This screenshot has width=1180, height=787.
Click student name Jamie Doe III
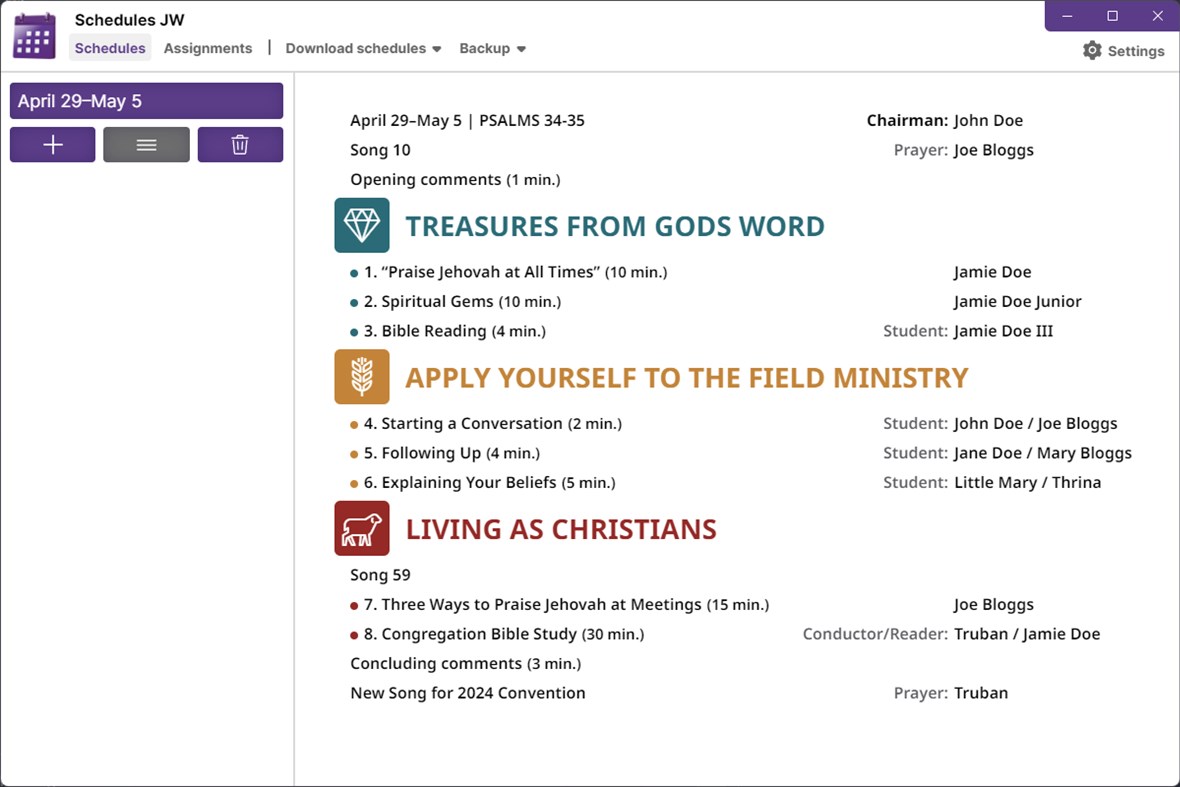point(1003,331)
